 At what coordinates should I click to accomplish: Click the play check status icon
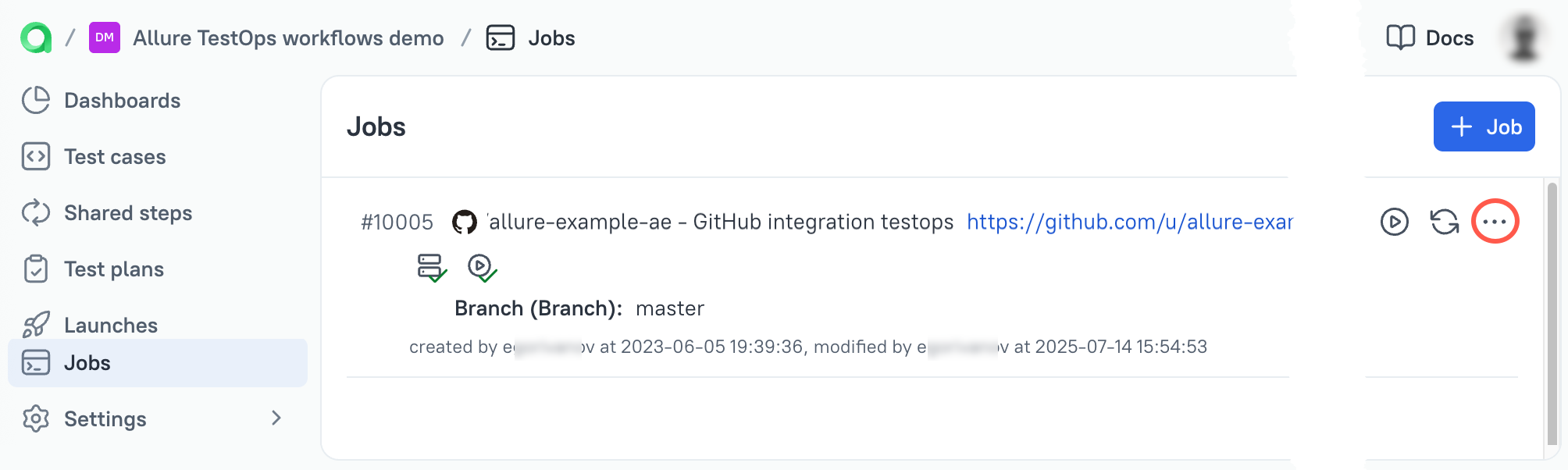click(x=481, y=267)
